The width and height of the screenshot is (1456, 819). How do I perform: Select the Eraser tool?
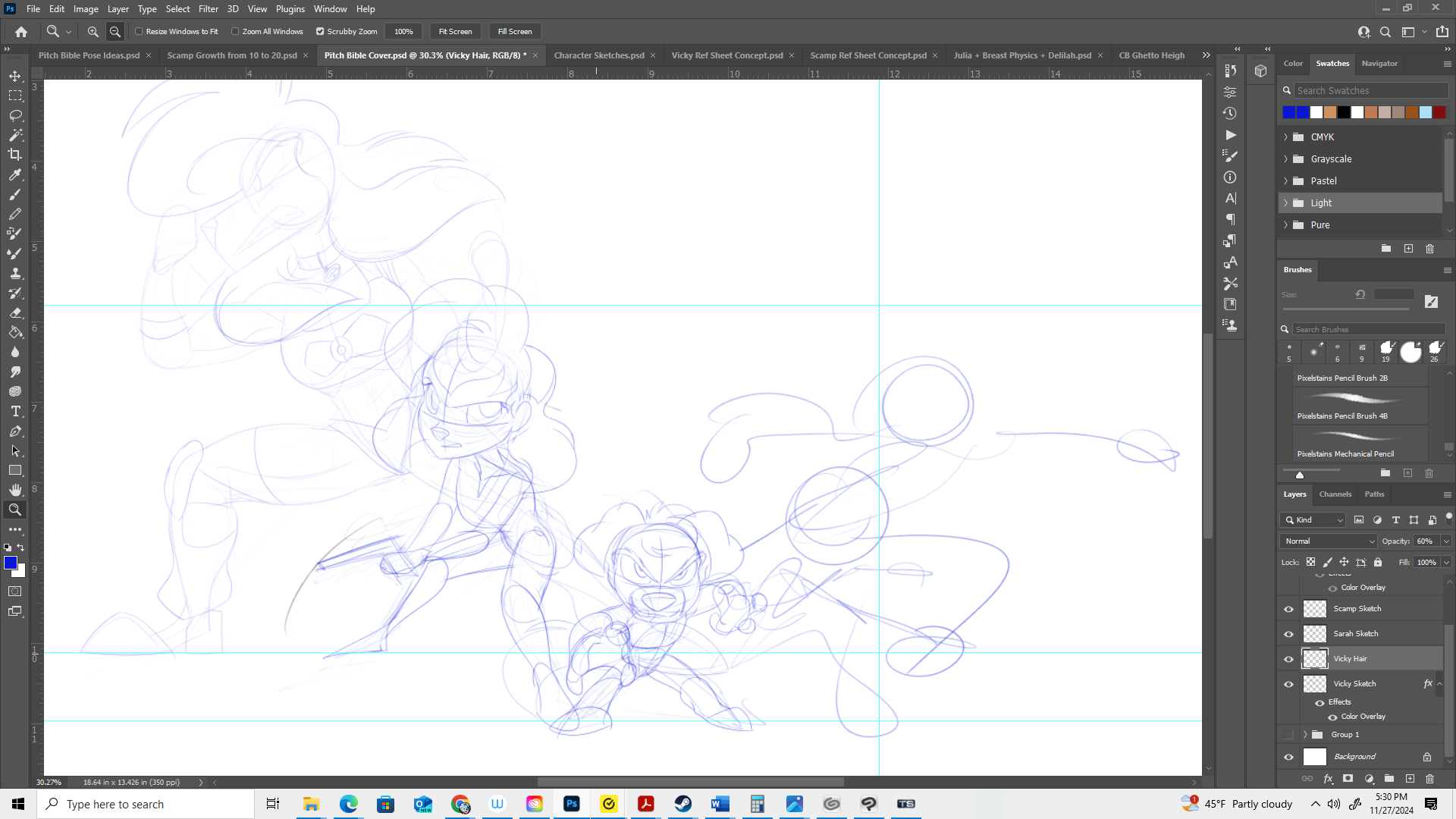click(x=15, y=312)
